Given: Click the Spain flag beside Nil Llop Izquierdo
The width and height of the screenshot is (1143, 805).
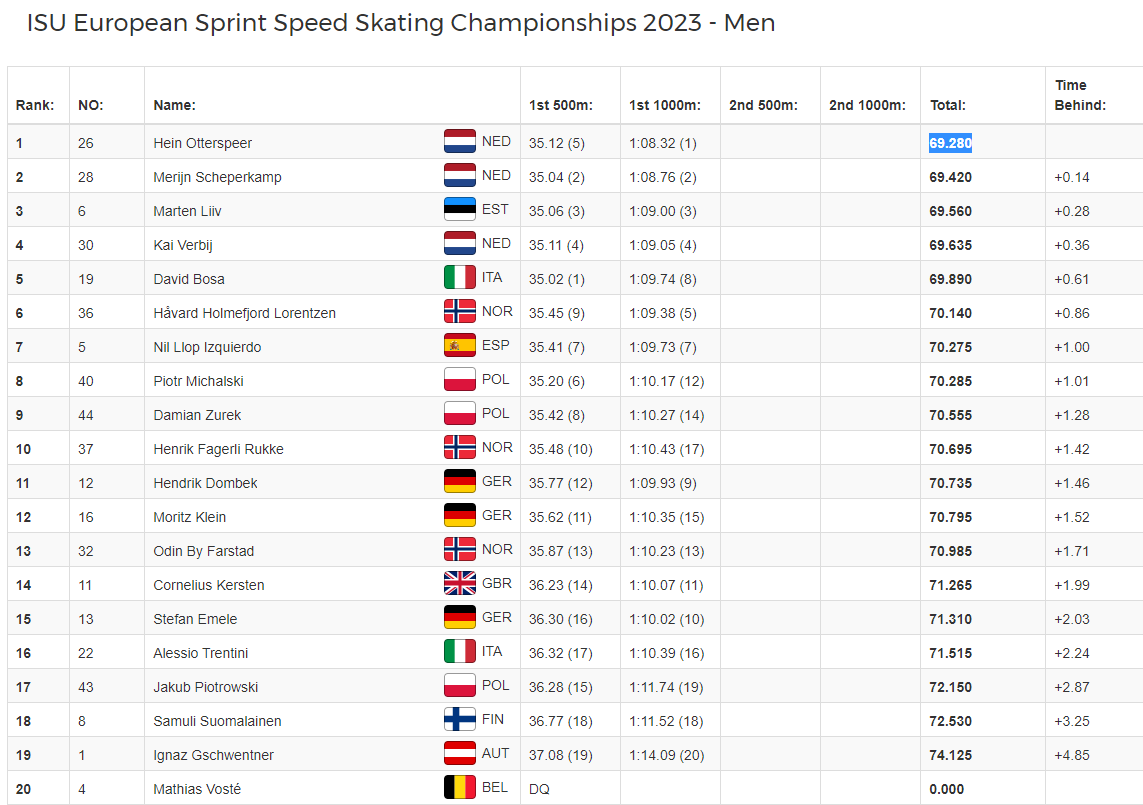Looking at the screenshot, I should tap(460, 346).
